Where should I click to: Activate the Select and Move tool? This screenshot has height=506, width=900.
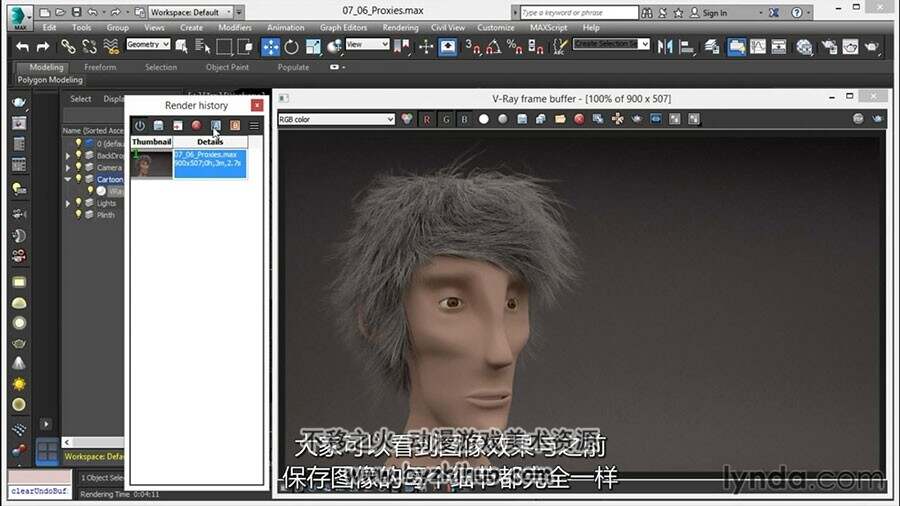point(270,46)
